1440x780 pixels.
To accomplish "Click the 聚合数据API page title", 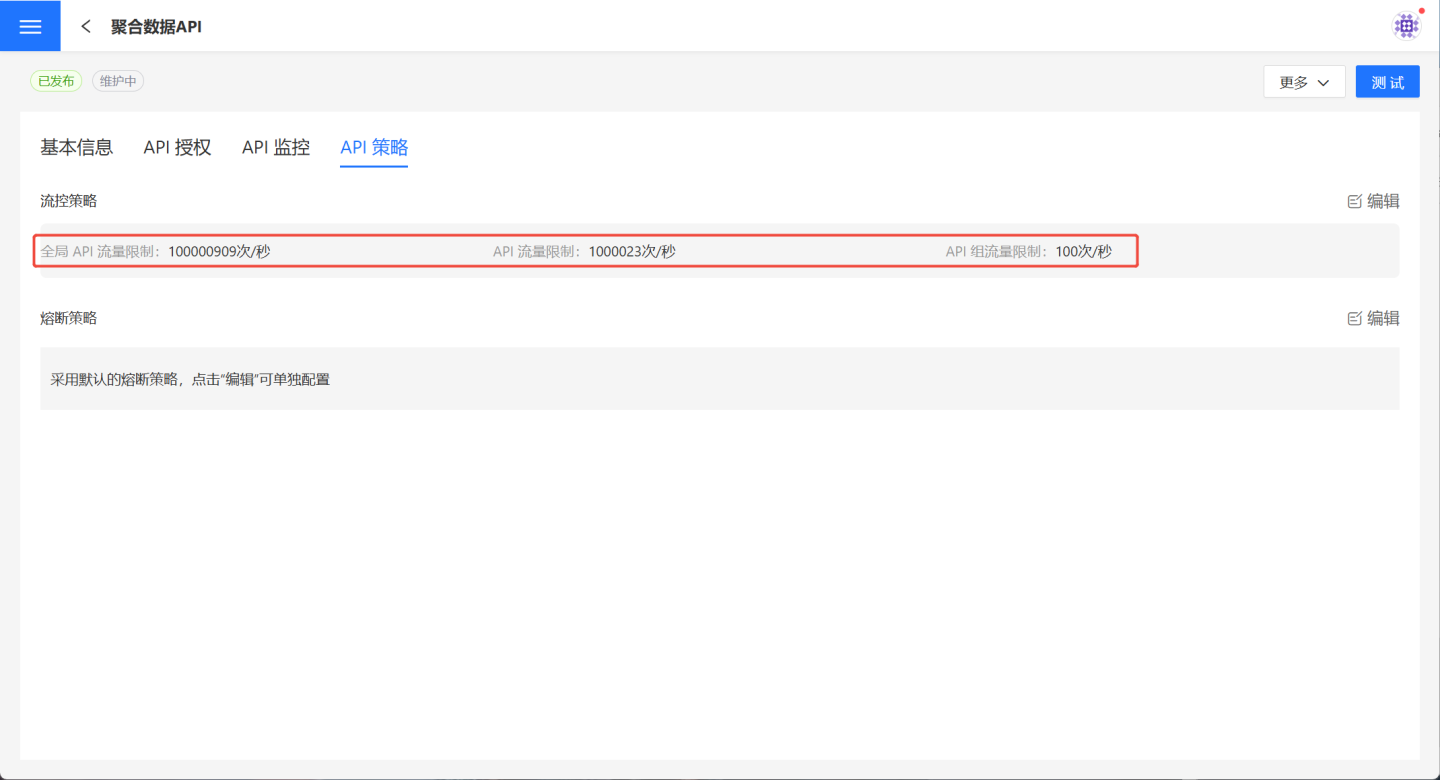I will [x=156, y=27].
